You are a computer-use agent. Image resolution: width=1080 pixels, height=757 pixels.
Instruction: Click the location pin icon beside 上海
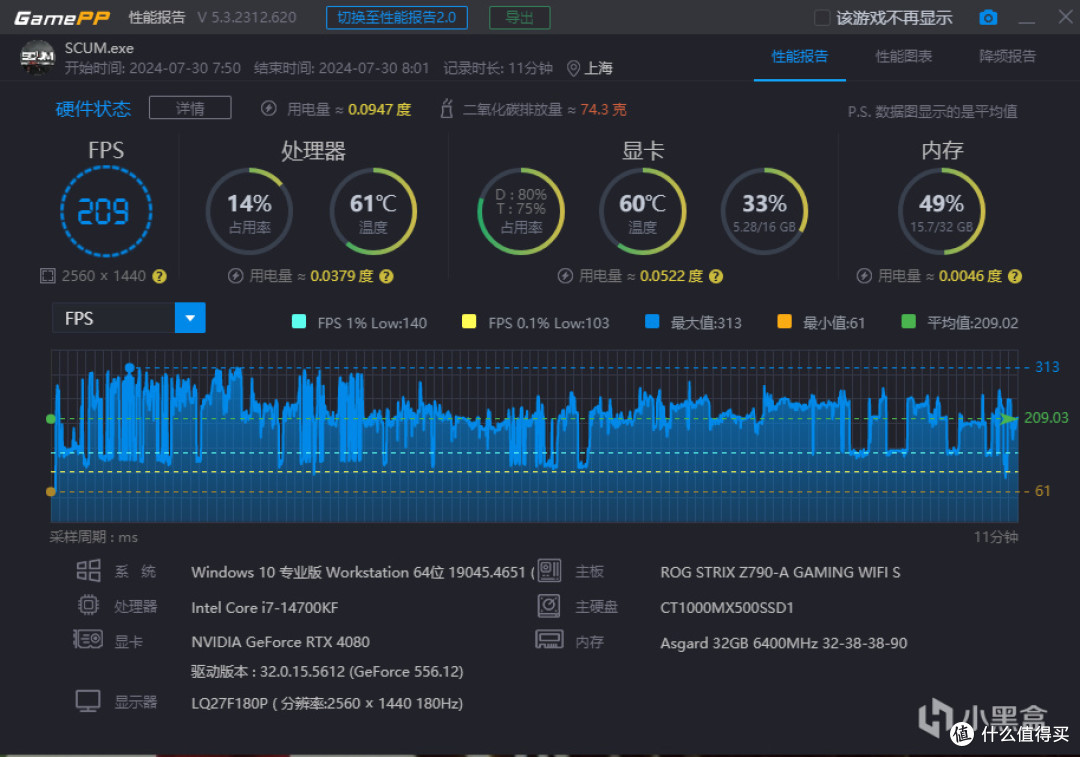[x=573, y=68]
